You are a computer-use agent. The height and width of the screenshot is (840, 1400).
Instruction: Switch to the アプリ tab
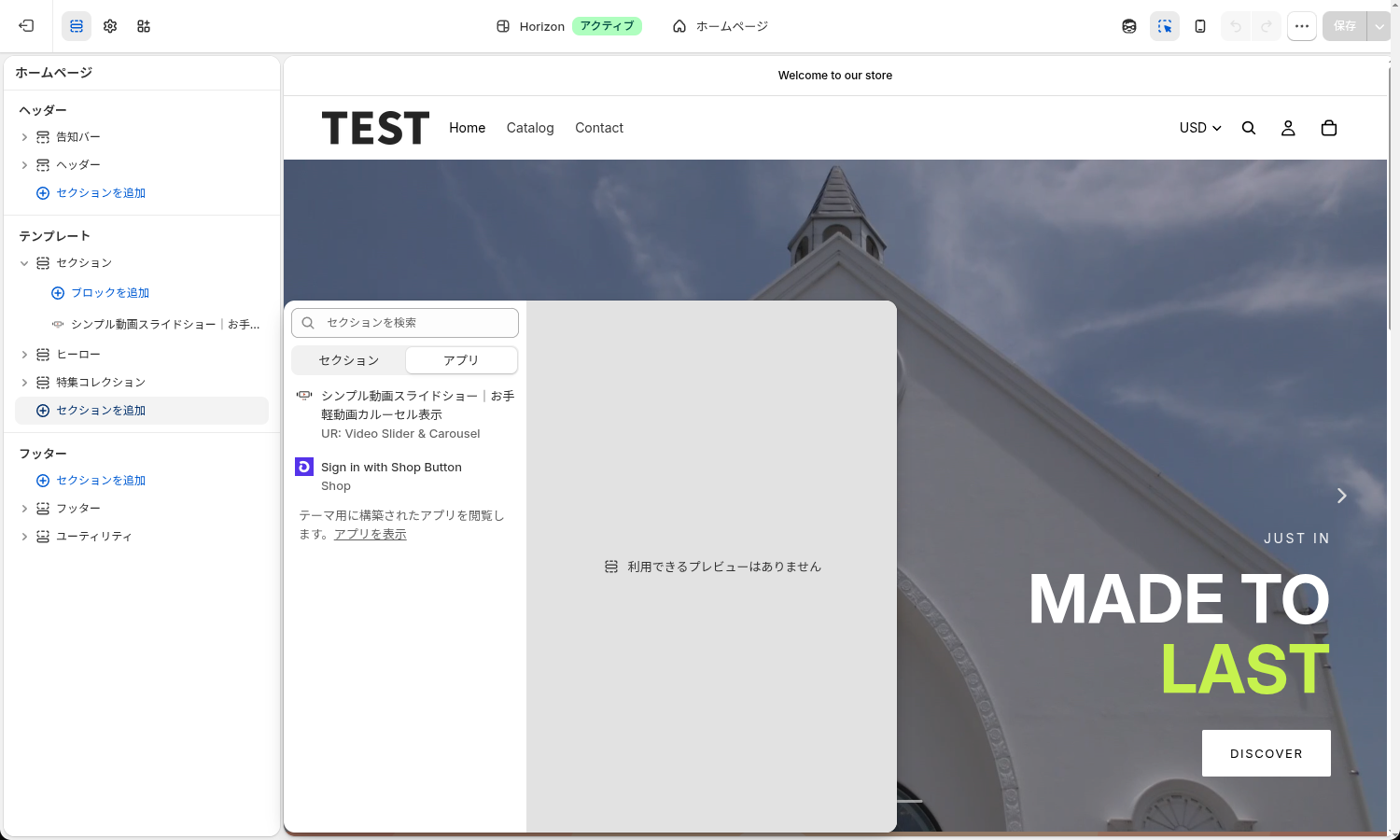point(461,360)
